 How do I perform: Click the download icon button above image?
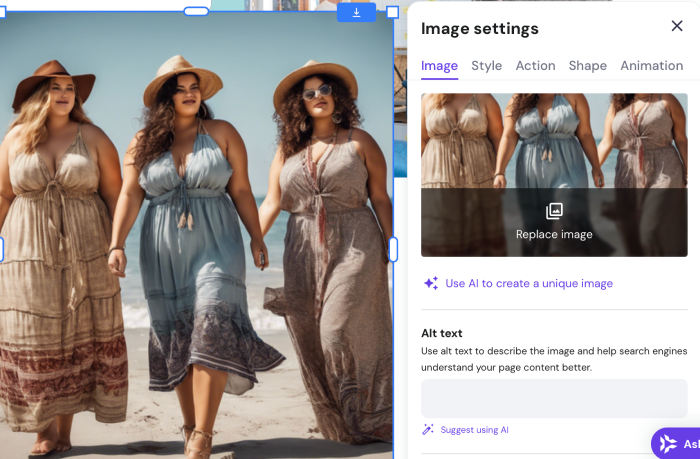click(x=356, y=13)
